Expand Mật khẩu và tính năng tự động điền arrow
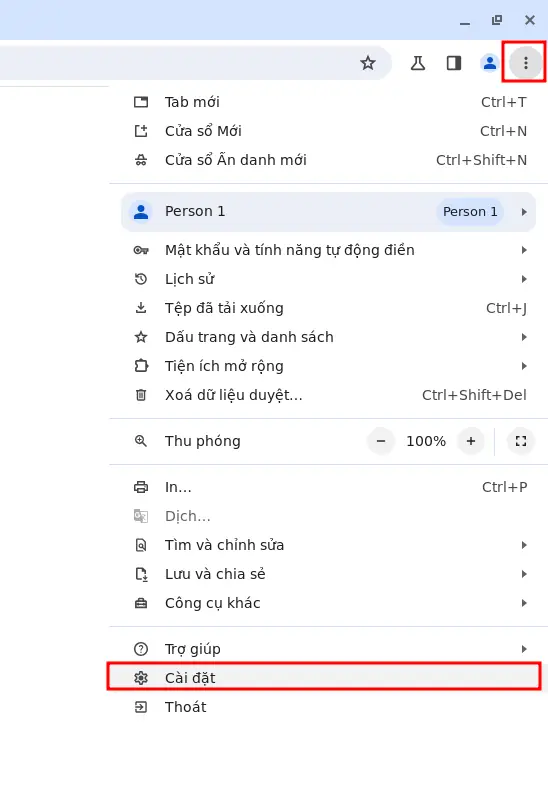 coord(524,250)
